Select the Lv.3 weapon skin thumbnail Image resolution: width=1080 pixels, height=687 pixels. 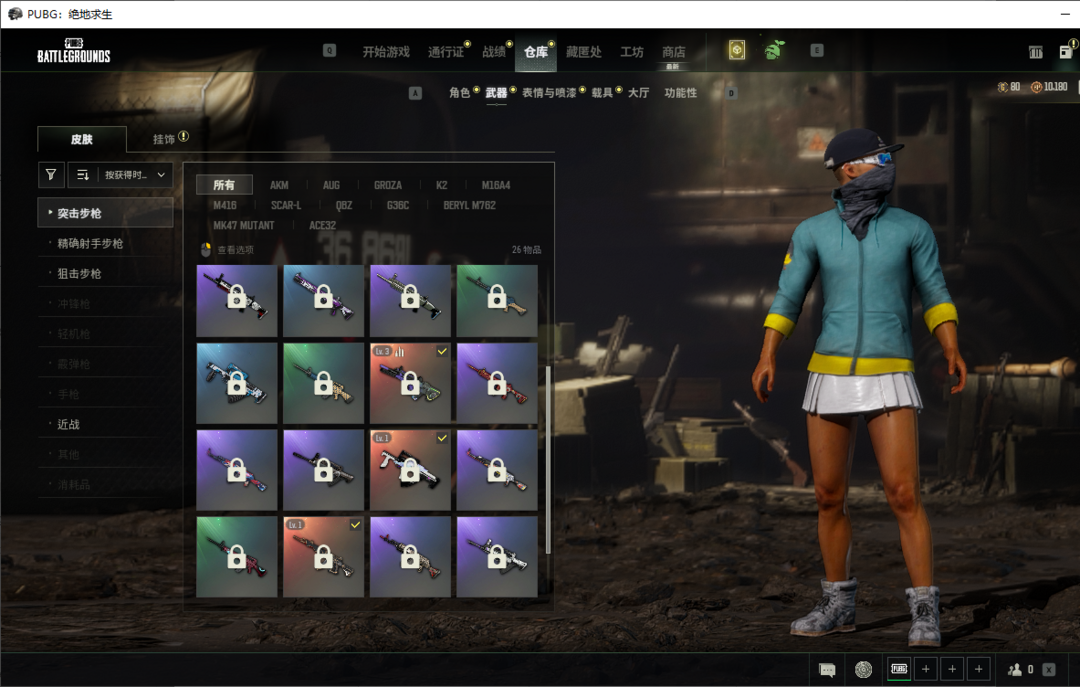(x=410, y=382)
